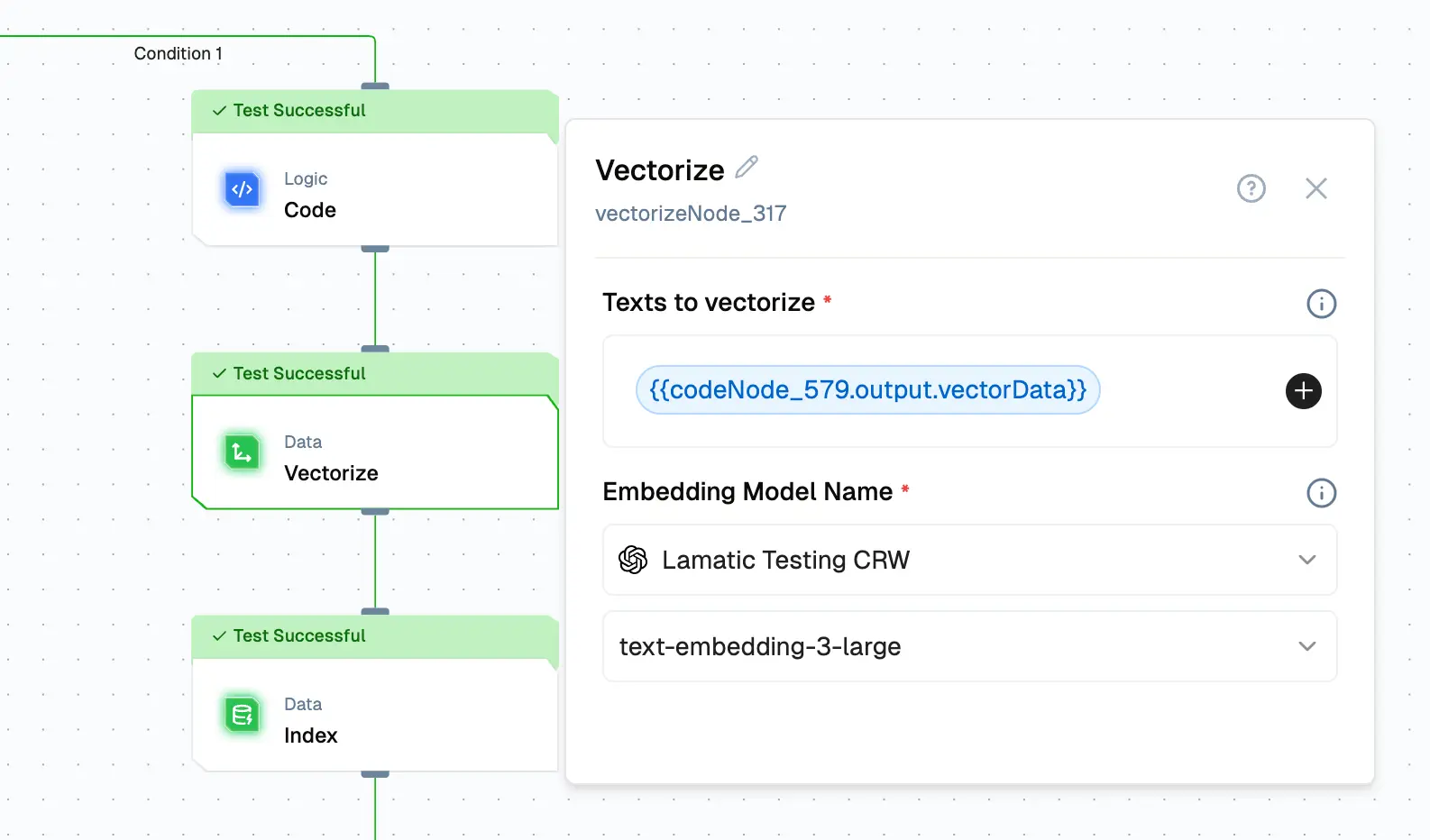Click the pencil icon to rename Vectorize
This screenshot has height=840, width=1430.
(x=747, y=168)
